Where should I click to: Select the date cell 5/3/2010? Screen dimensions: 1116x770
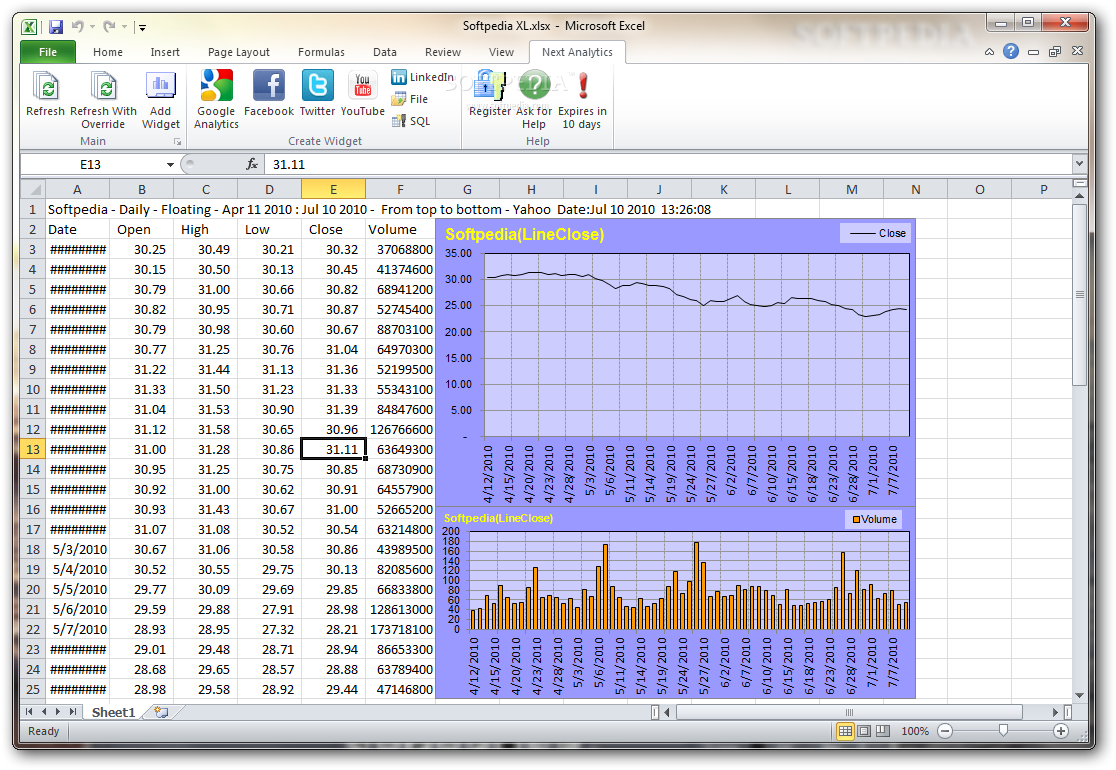[x=78, y=549]
